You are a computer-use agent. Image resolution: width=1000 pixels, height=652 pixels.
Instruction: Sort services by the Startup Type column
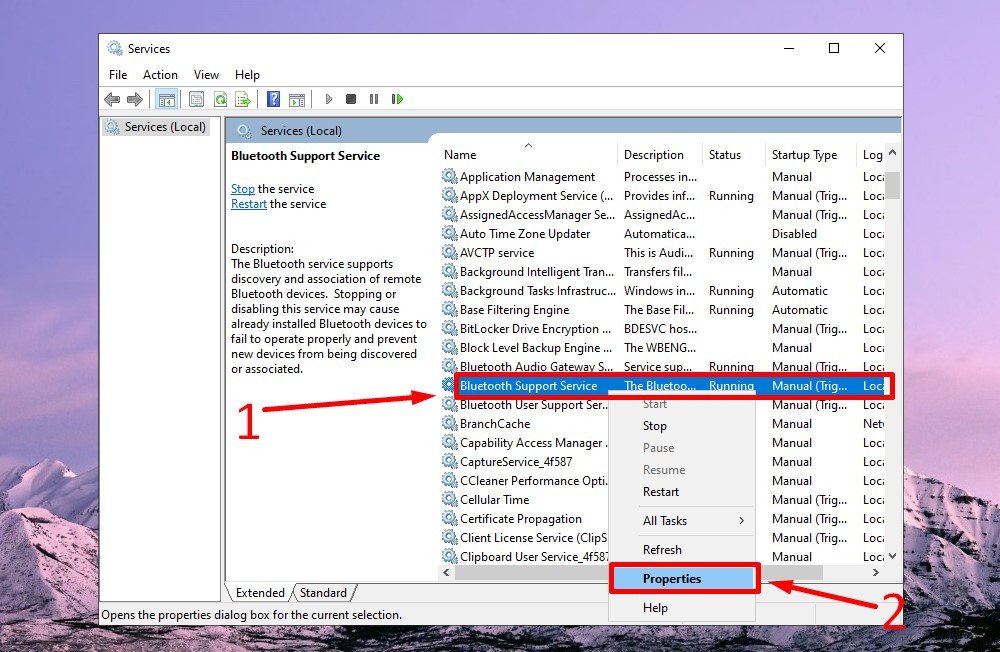(804, 155)
